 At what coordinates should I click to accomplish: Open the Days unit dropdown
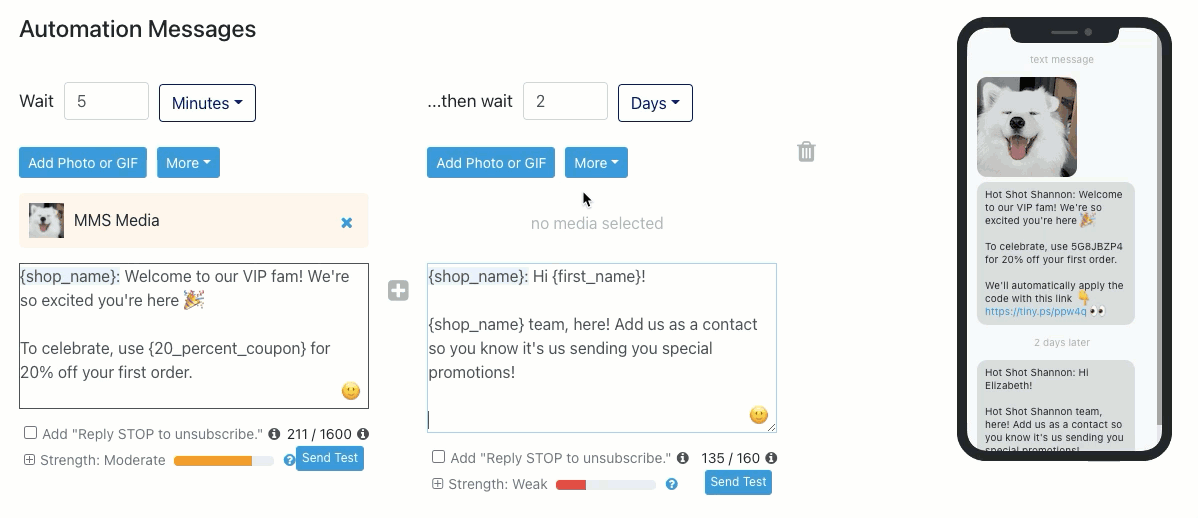click(655, 103)
